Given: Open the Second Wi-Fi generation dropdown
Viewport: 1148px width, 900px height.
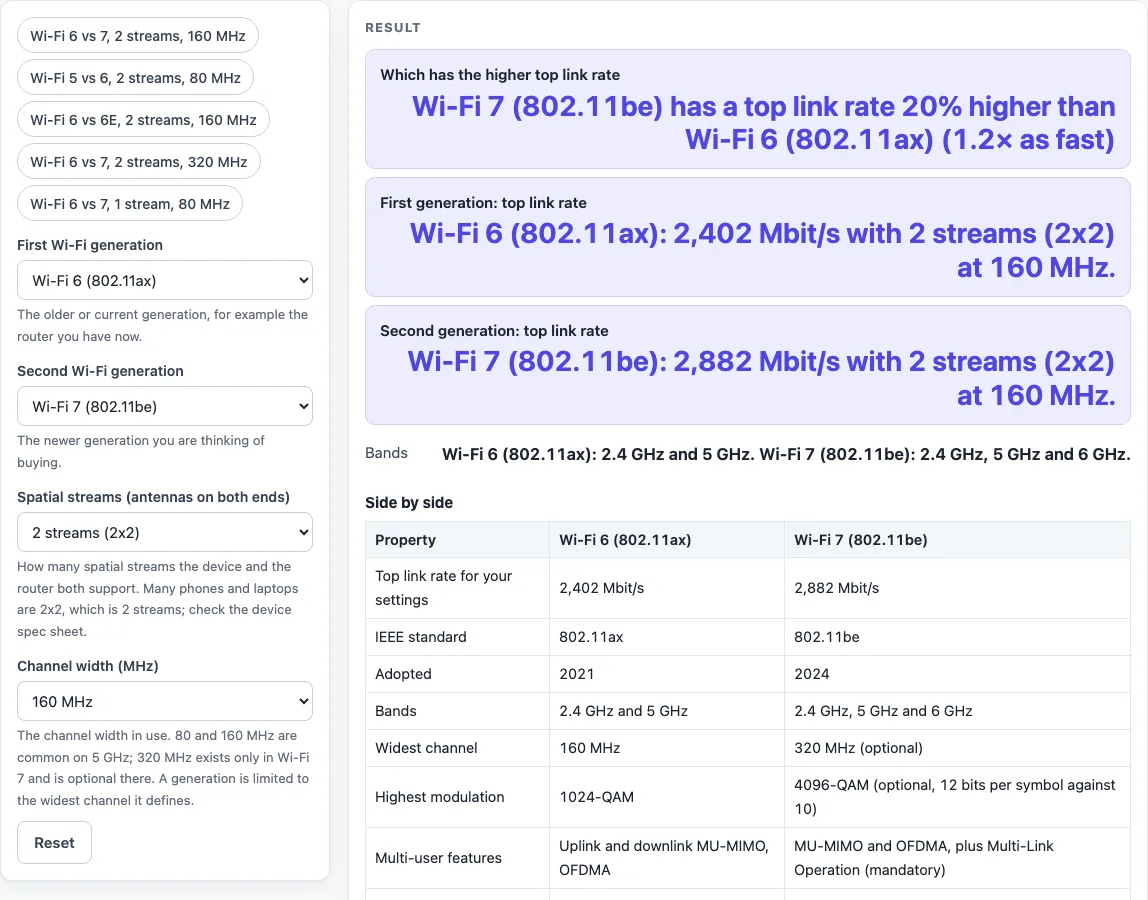Looking at the screenshot, I should click(165, 406).
